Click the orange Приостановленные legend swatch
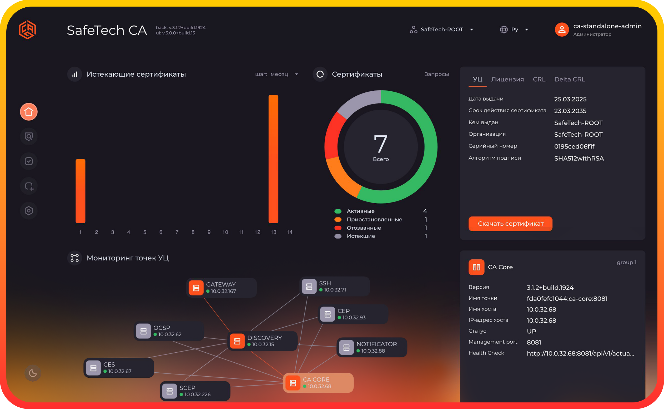The image size is (664, 409). pos(338,219)
